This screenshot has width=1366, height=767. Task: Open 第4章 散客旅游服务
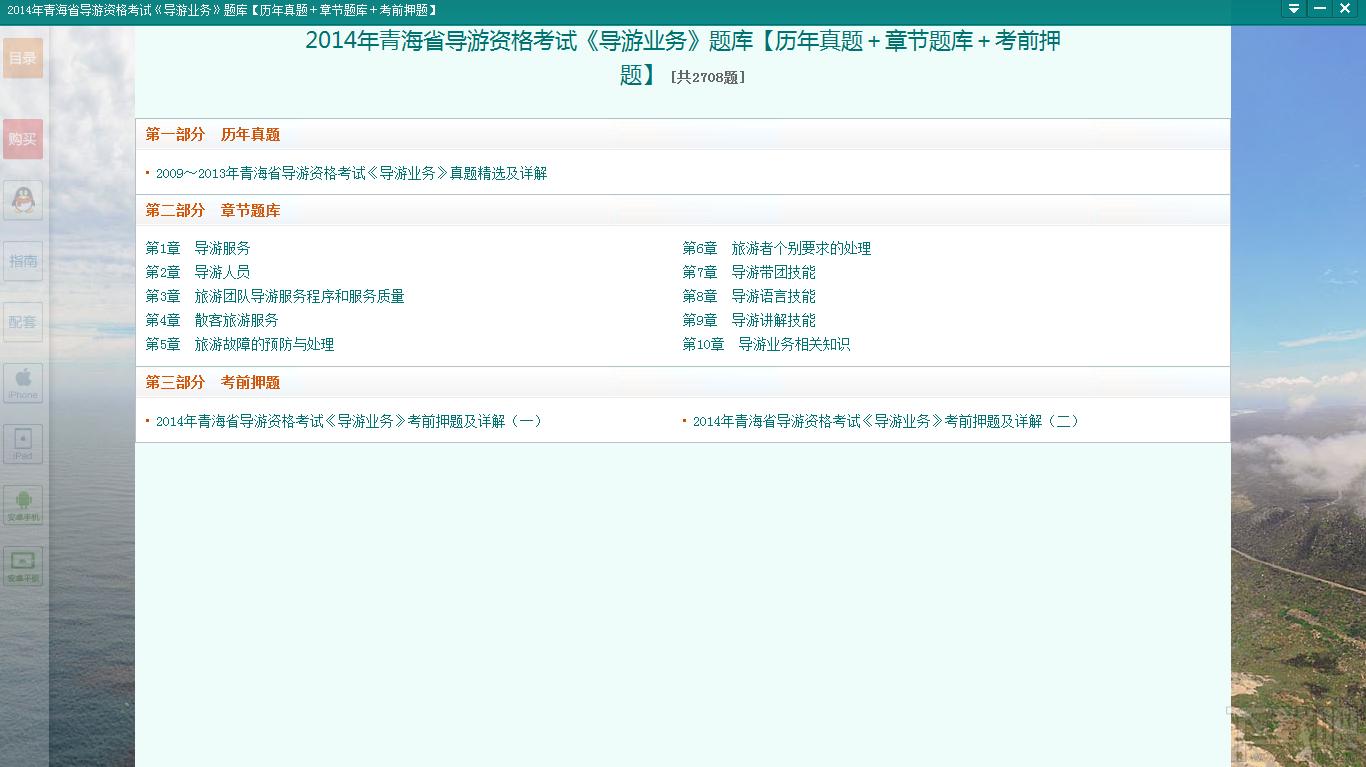[212, 320]
